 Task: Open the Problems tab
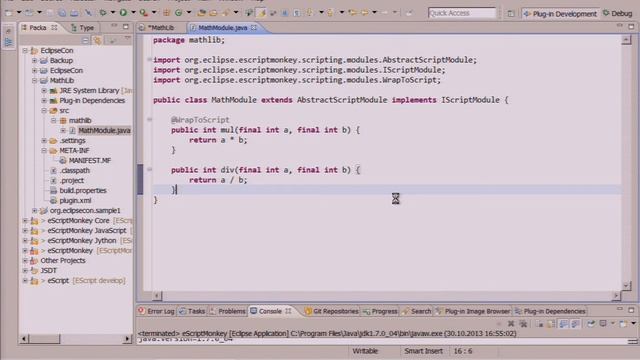(x=227, y=311)
